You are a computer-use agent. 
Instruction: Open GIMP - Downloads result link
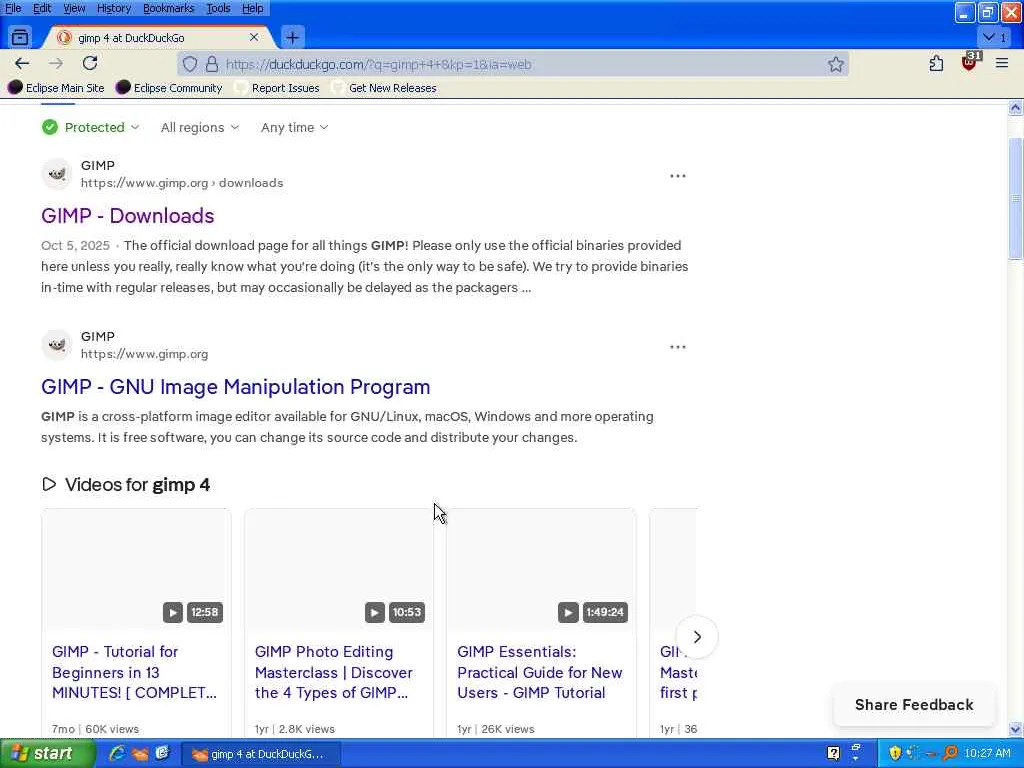point(127,216)
